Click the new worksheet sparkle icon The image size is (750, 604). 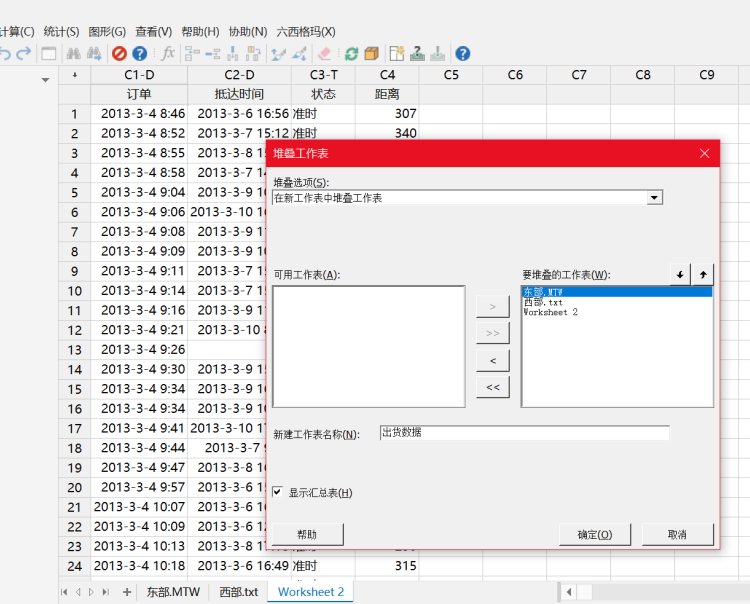(397, 54)
